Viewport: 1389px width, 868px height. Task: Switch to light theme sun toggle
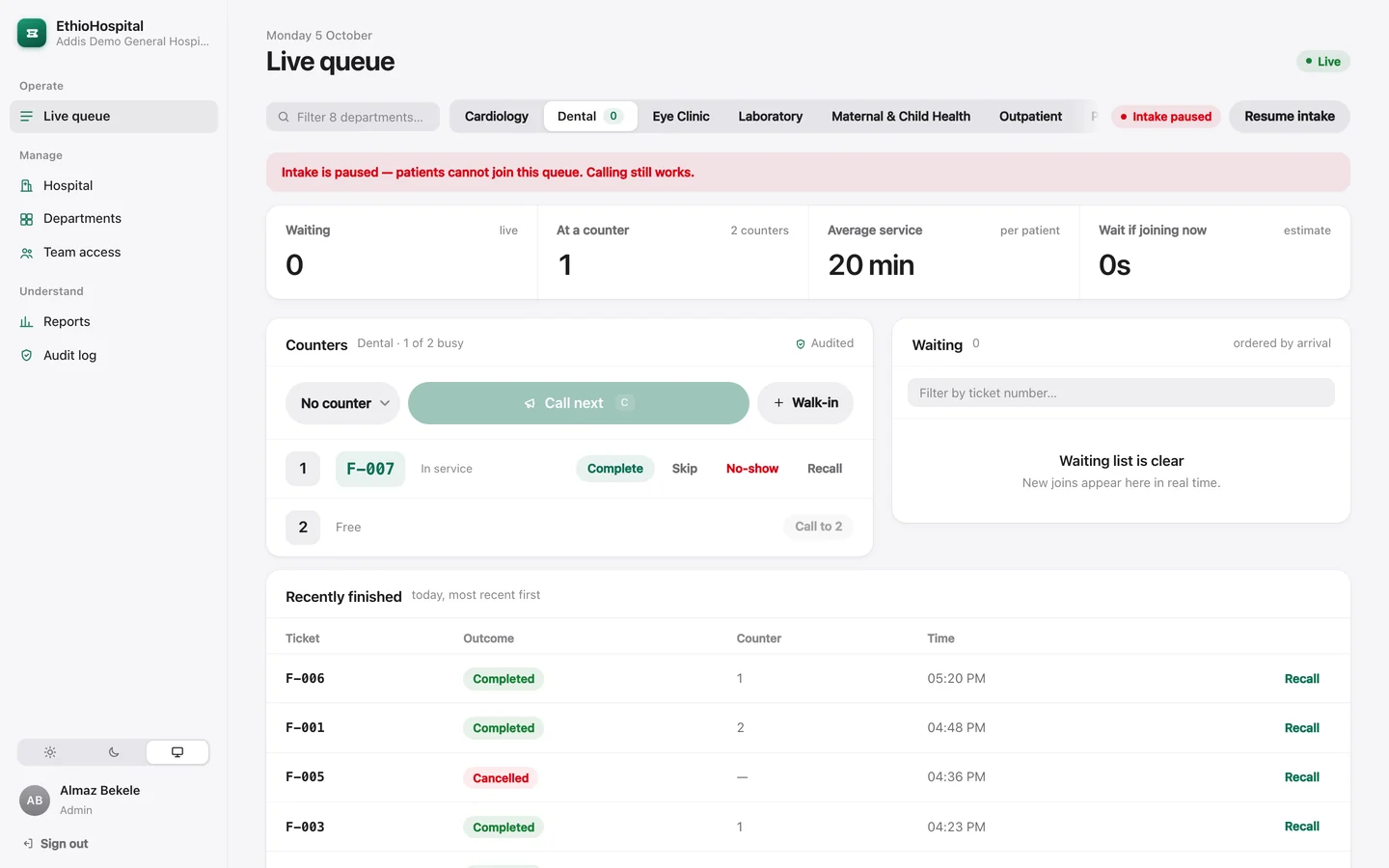50,752
